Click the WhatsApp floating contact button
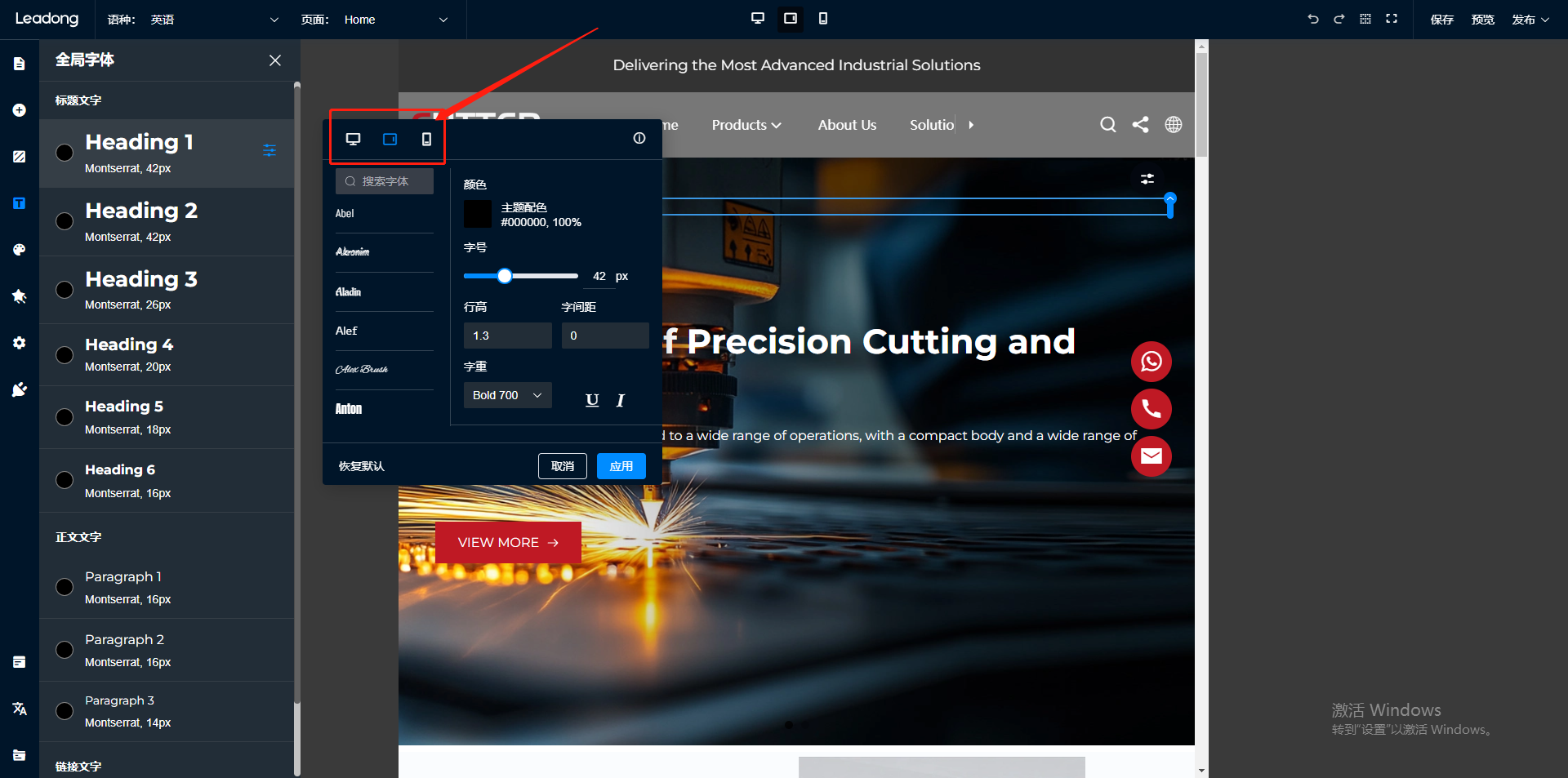This screenshot has height=778, width=1568. (x=1151, y=361)
